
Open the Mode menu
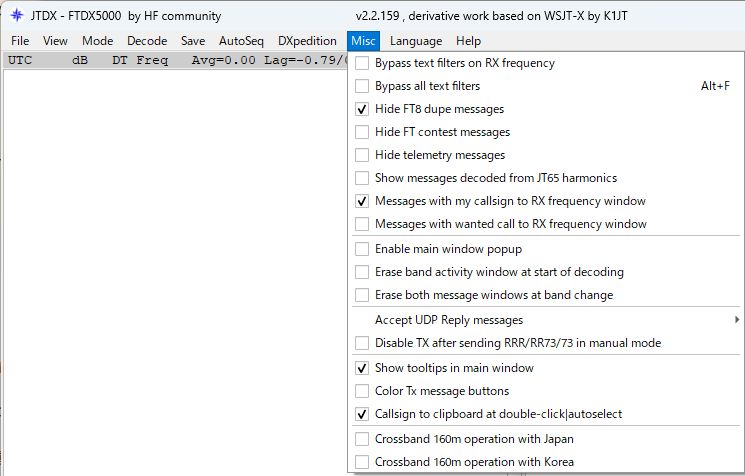pos(97,41)
